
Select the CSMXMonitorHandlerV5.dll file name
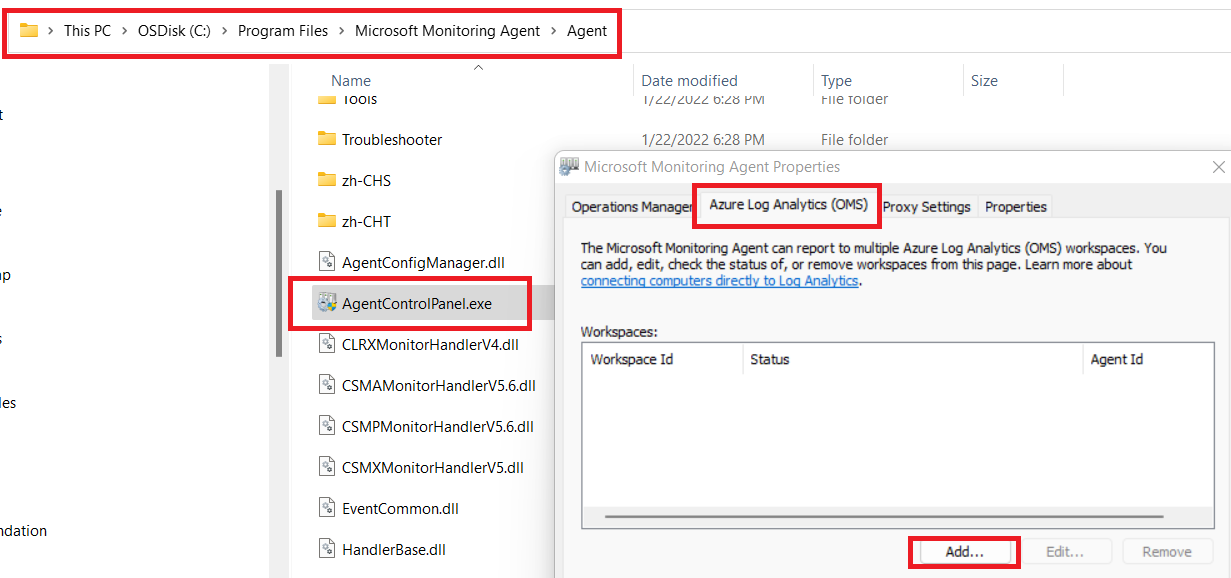433,468
